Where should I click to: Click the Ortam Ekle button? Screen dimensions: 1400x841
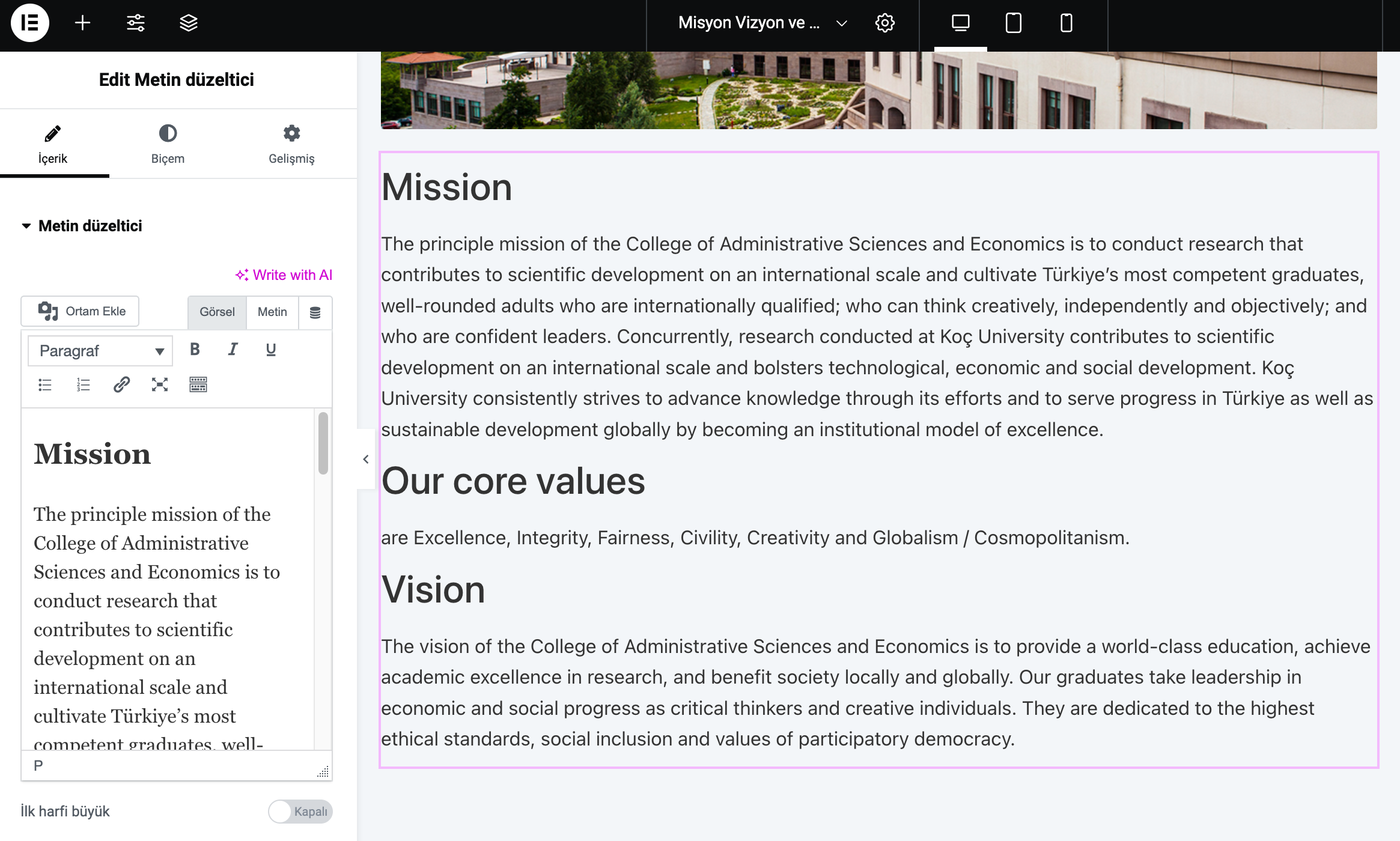81,311
